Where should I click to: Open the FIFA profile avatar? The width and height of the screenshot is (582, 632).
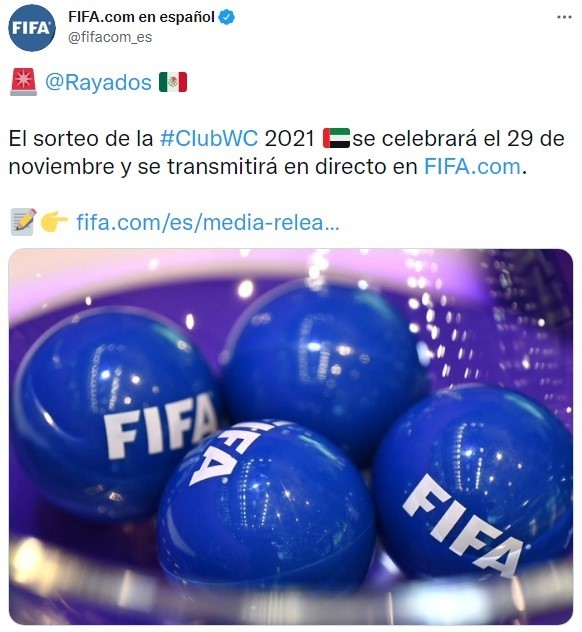pos(32,28)
